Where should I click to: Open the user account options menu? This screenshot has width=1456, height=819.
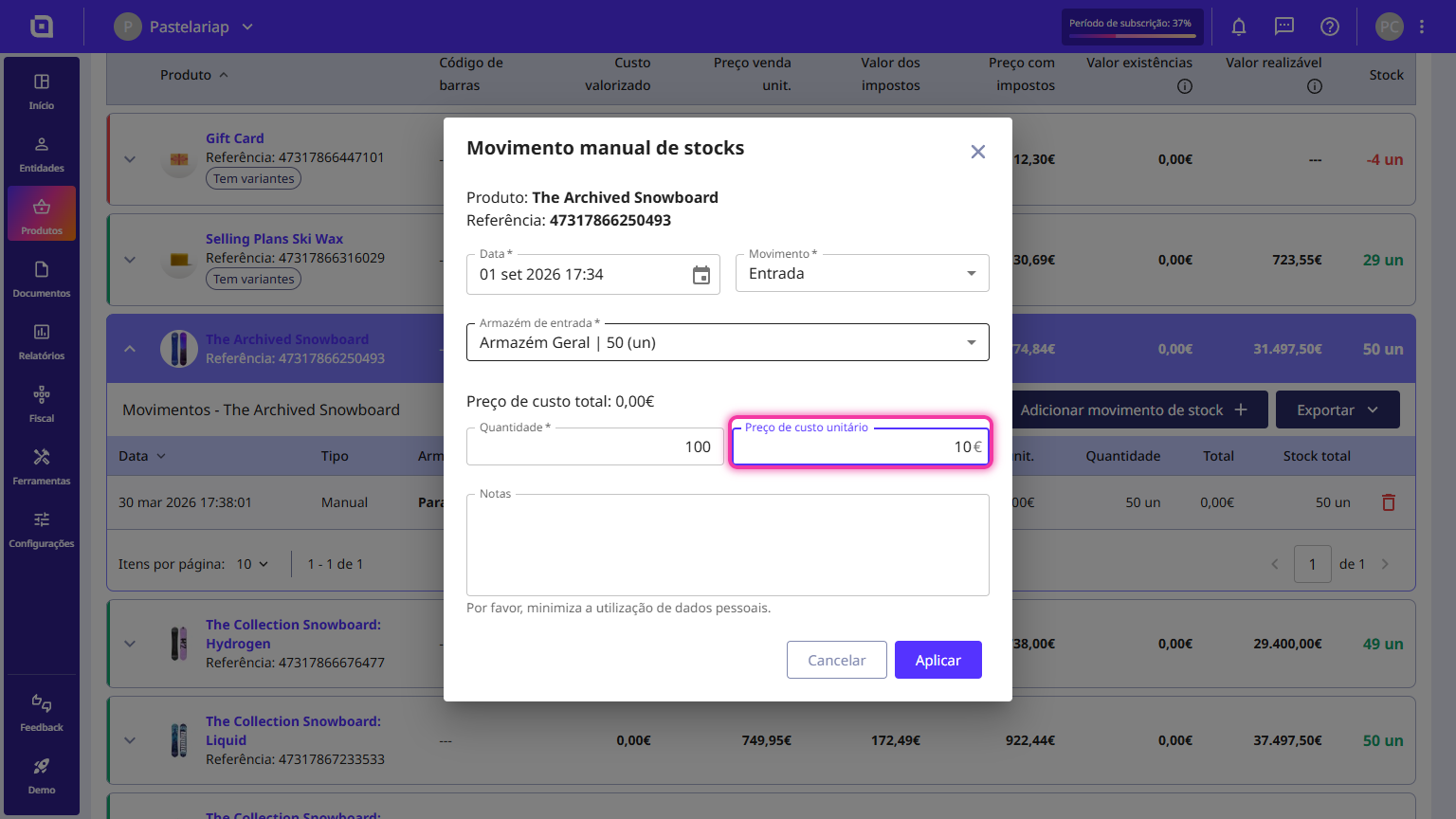point(1422,27)
